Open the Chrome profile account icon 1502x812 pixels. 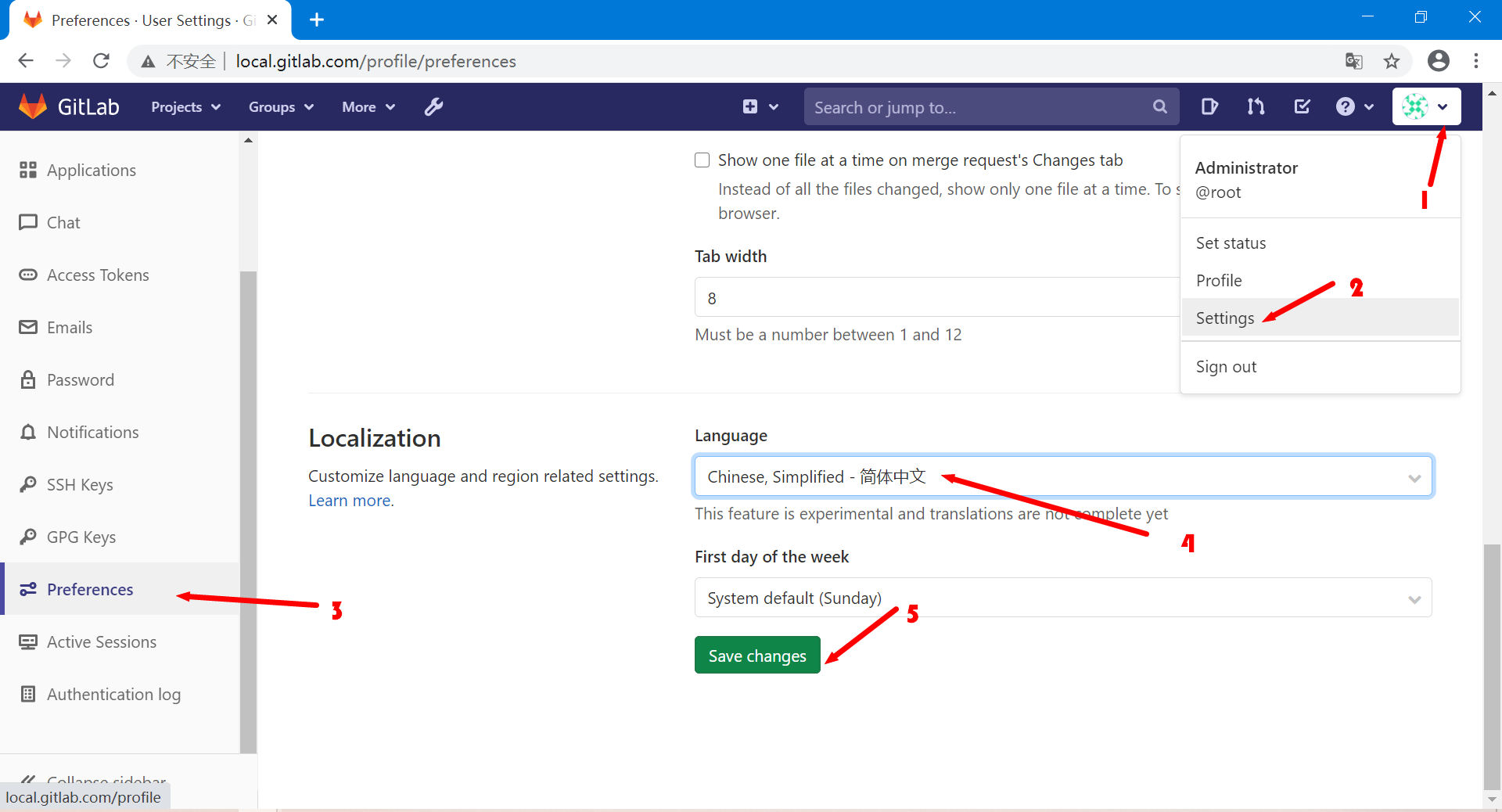(1438, 61)
